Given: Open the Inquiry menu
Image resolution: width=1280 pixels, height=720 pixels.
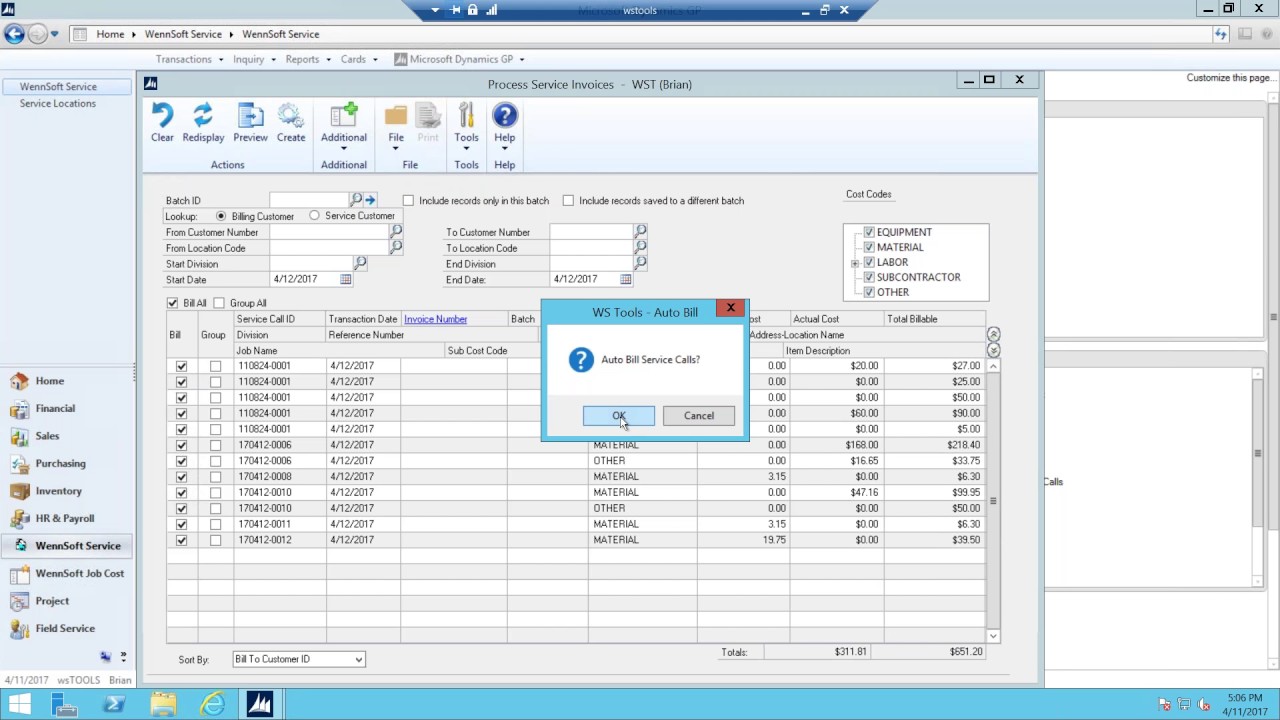Looking at the screenshot, I should point(253,59).
